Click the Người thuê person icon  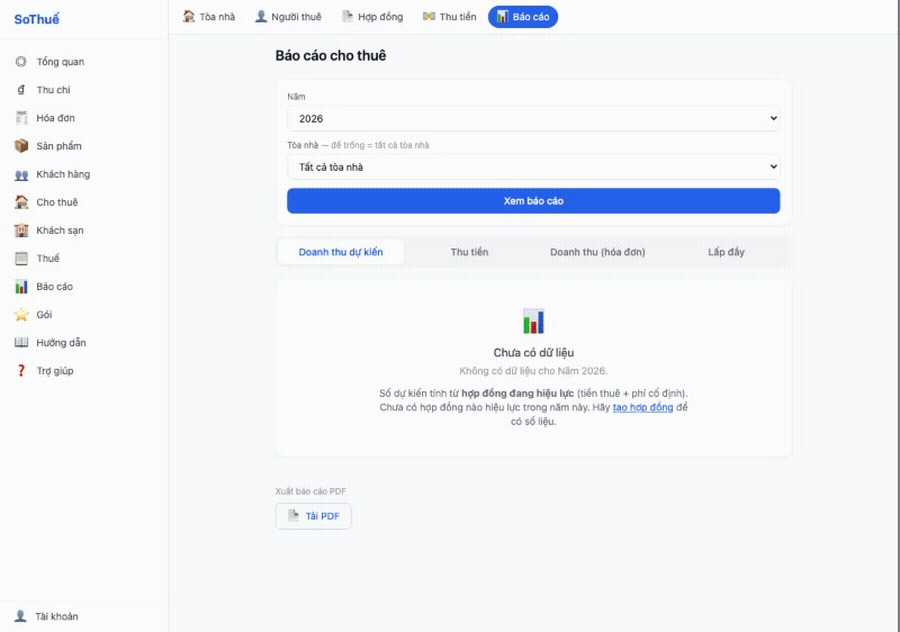[x=261, y=16]
